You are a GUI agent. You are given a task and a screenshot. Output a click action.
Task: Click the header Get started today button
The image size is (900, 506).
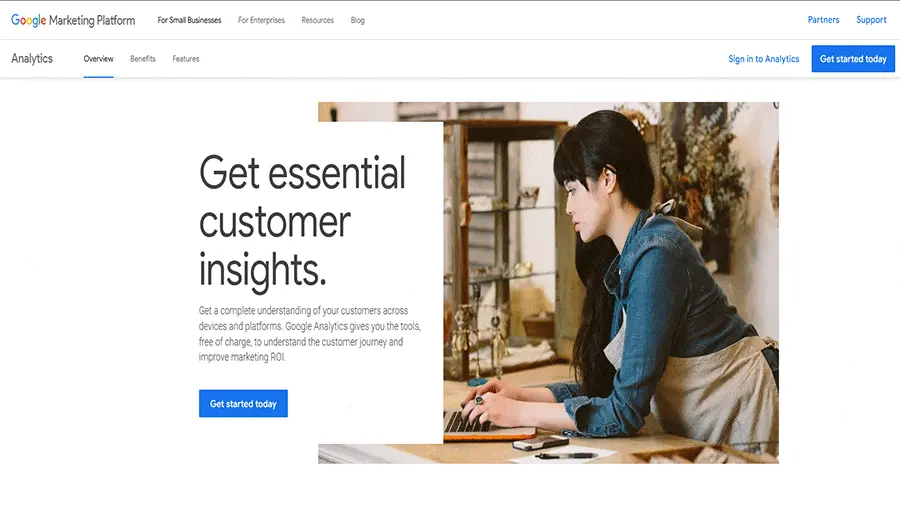tap(853, 59)
